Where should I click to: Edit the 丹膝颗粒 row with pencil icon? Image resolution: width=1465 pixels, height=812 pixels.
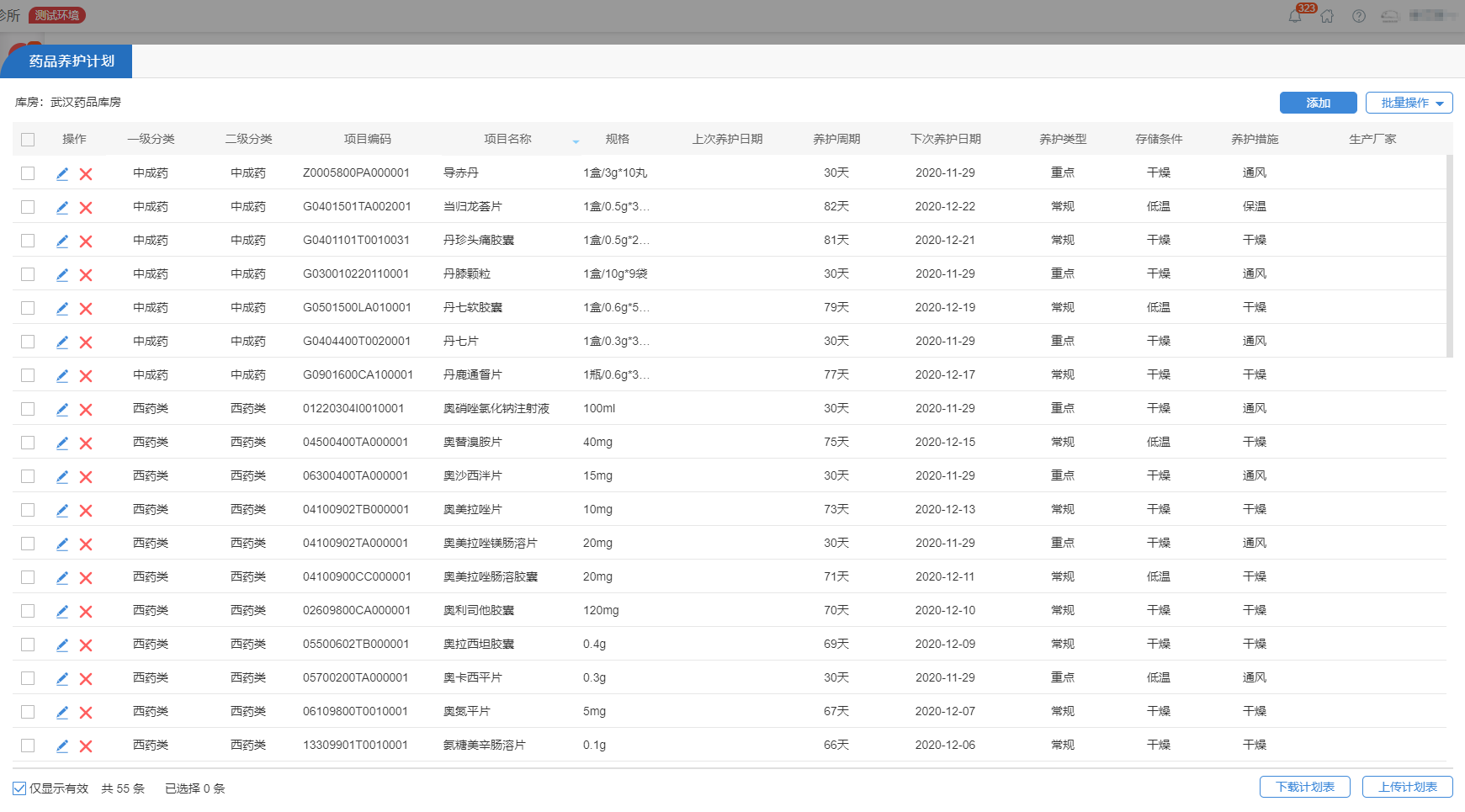[62, 274]
